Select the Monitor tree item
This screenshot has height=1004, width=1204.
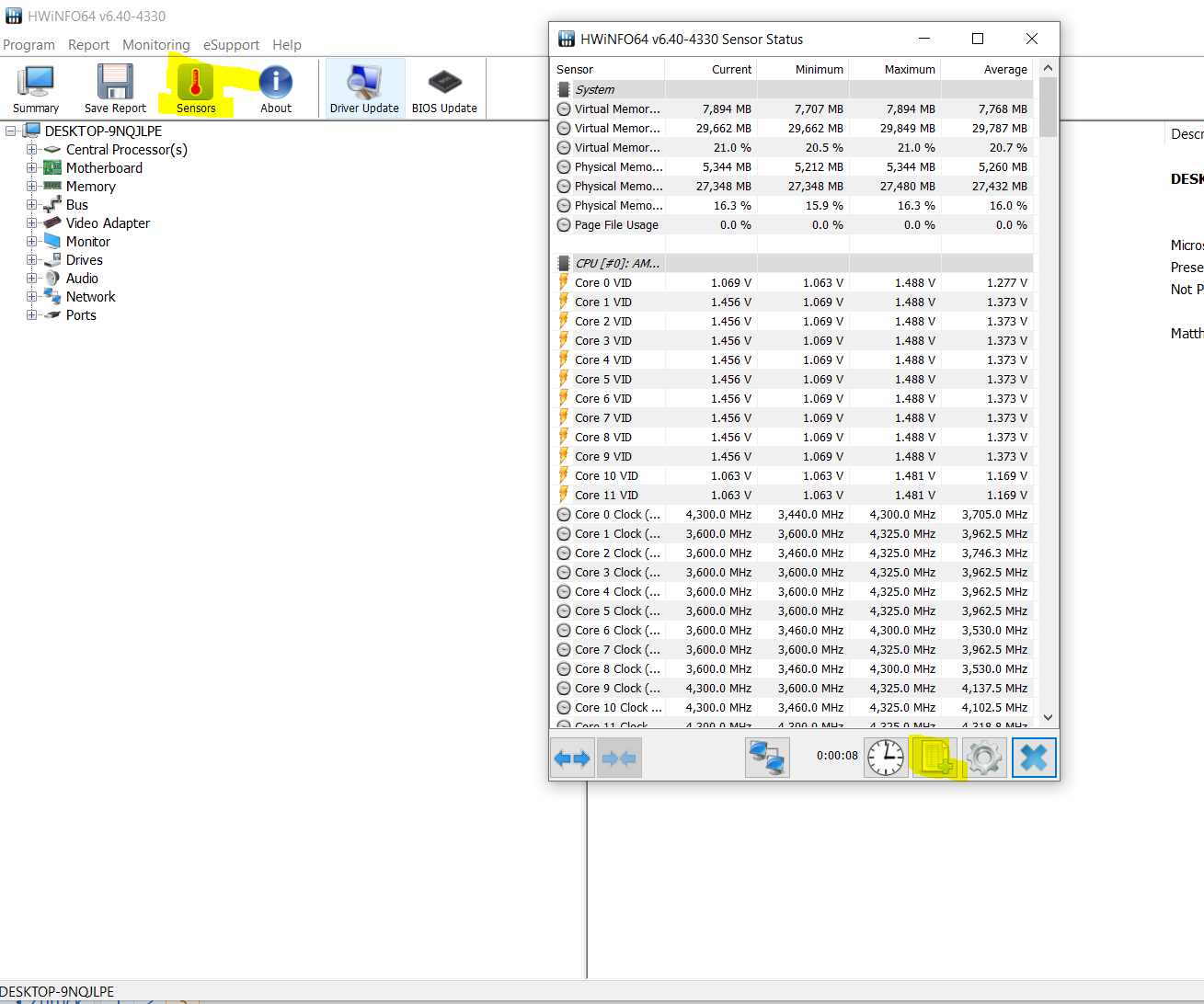[88, 241]
